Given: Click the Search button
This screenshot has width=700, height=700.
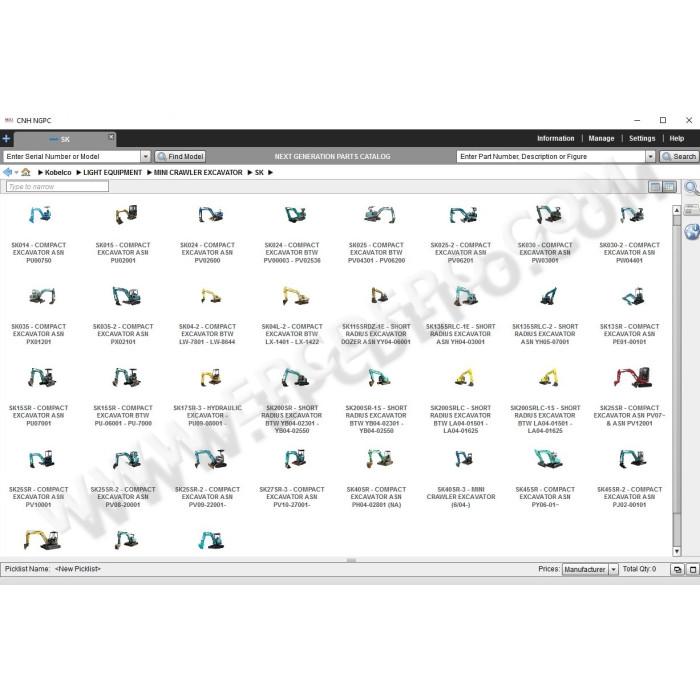Looking at the screenshot, I should [x=679, y=156].
